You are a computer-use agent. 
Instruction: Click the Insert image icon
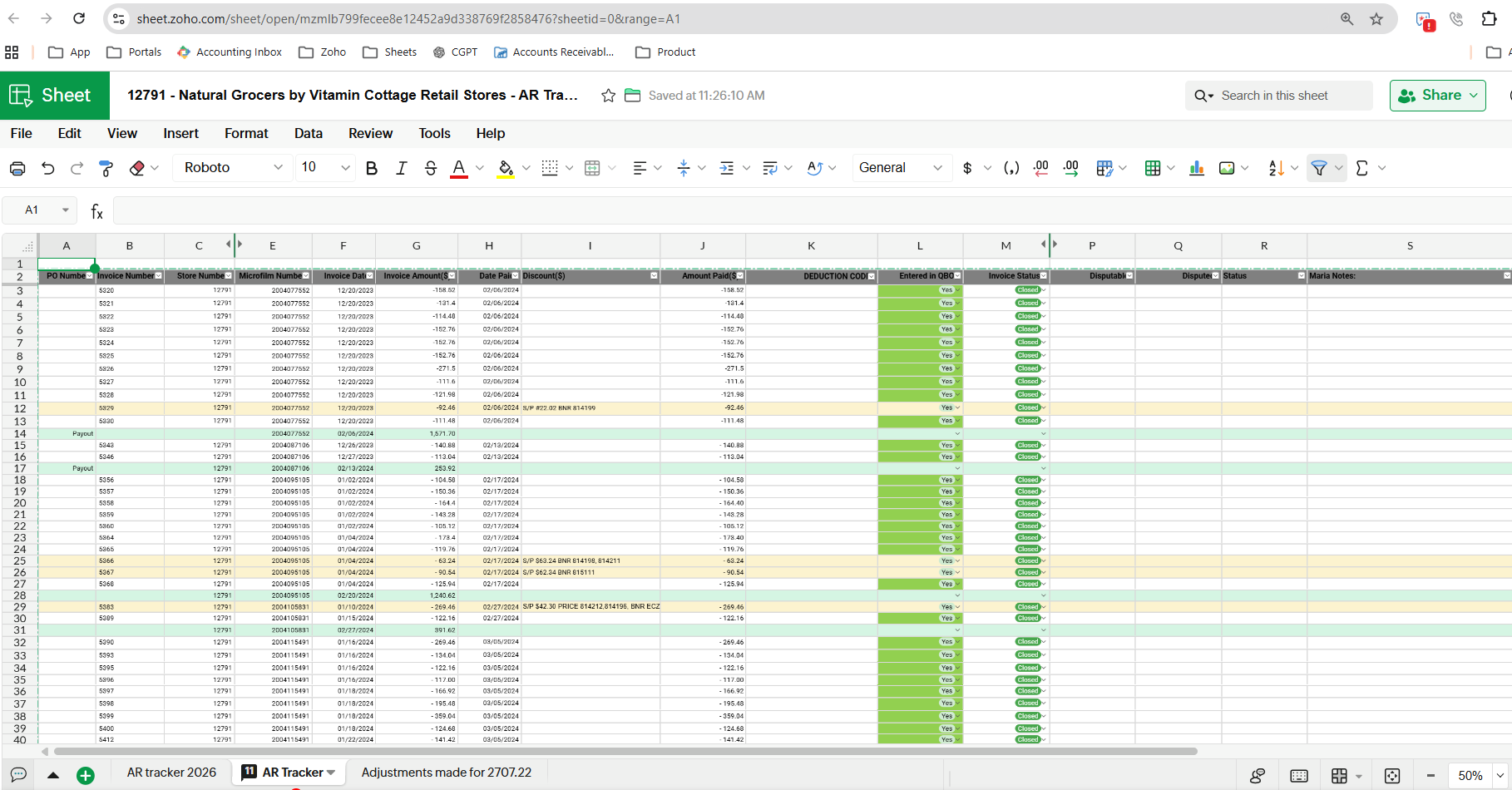[x=1227, y=169]
